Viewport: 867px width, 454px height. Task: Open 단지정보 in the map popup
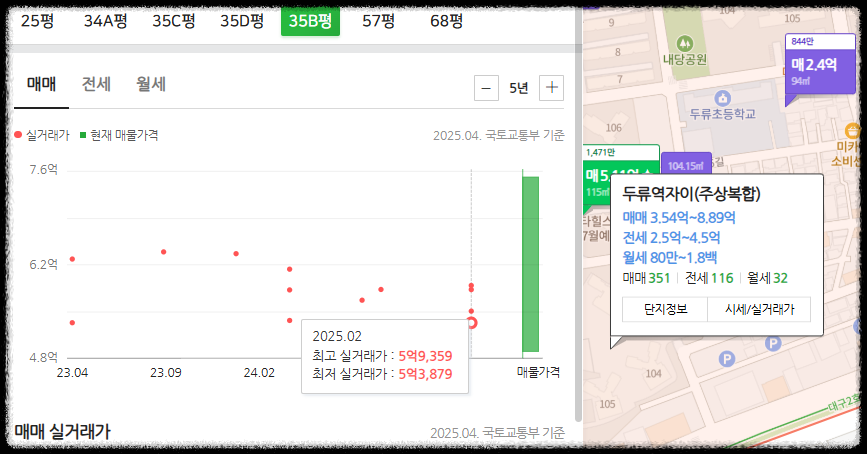click(x=665, y=309)
